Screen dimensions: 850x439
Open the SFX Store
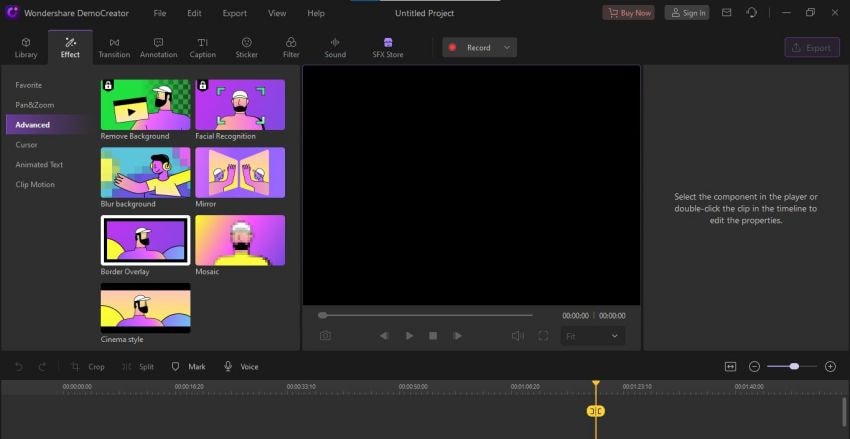pos(388,48)
